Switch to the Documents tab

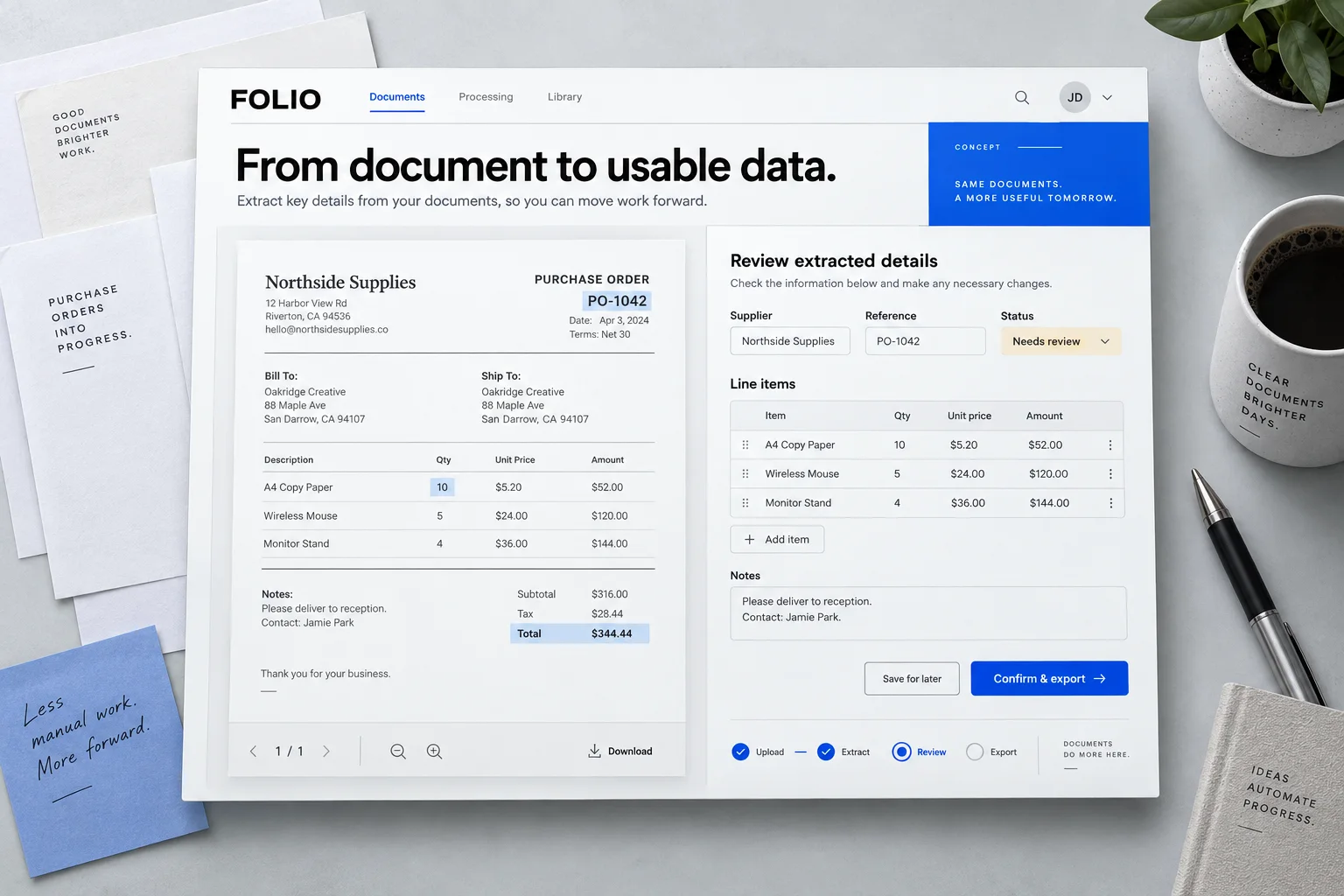click(x=397, y=97)
